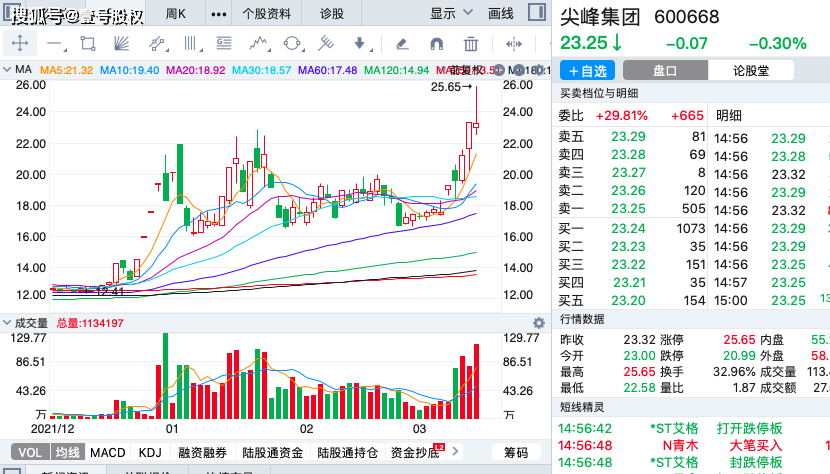Click the +自选 button
This screenshot has height=474, width=830.
click(587, 70)
